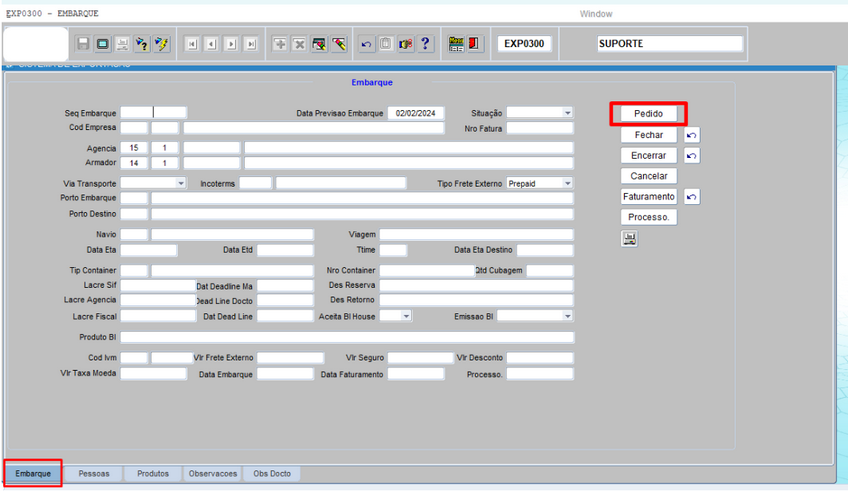Click undo arrow beside Faturamento button
This screenshot has height=492, width=848.
691,197
